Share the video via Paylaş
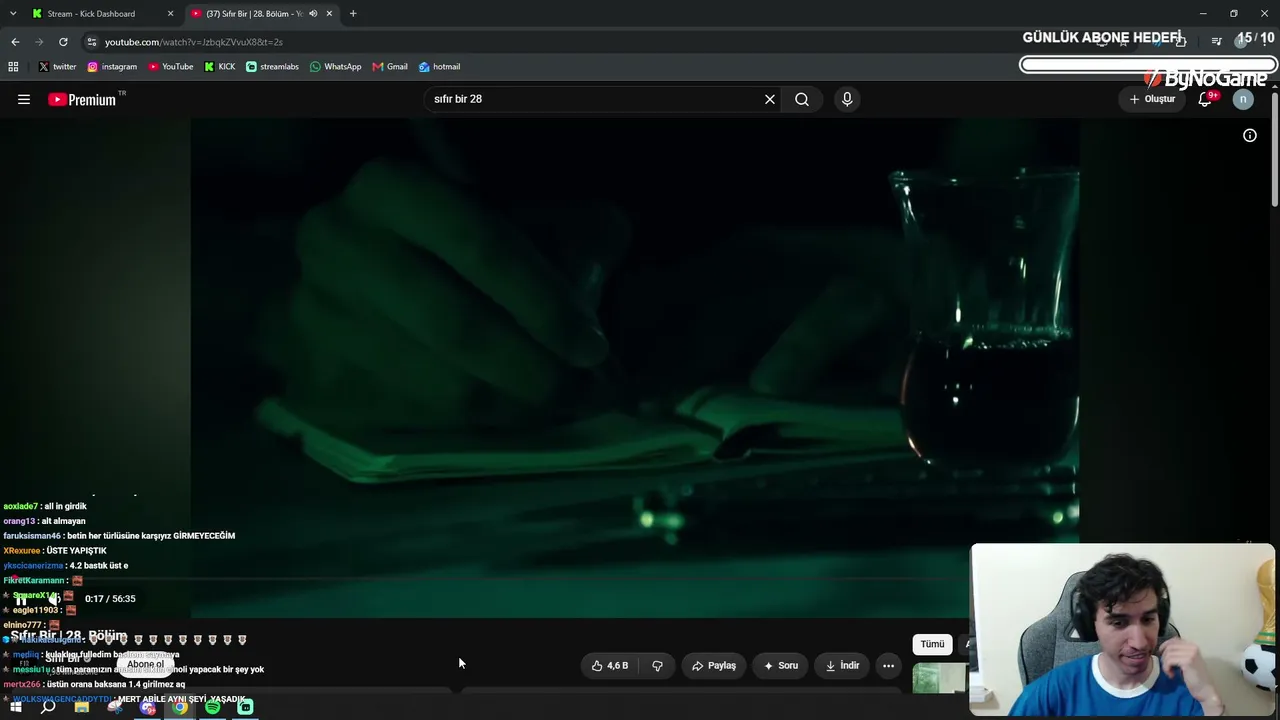 (x=713, y=666)
